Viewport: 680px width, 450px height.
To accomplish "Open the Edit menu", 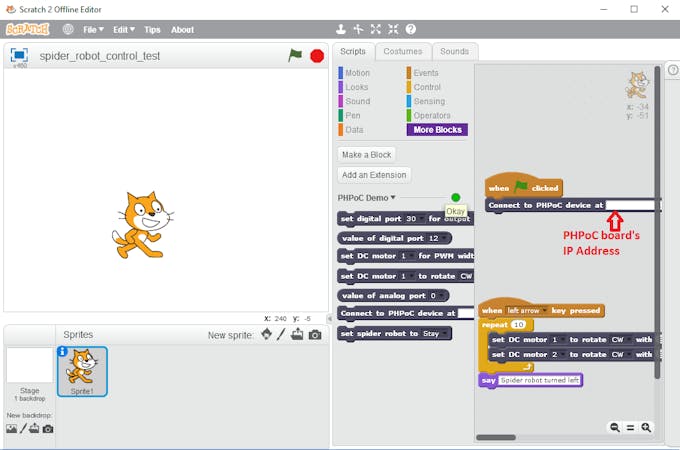I will [124, 29].
